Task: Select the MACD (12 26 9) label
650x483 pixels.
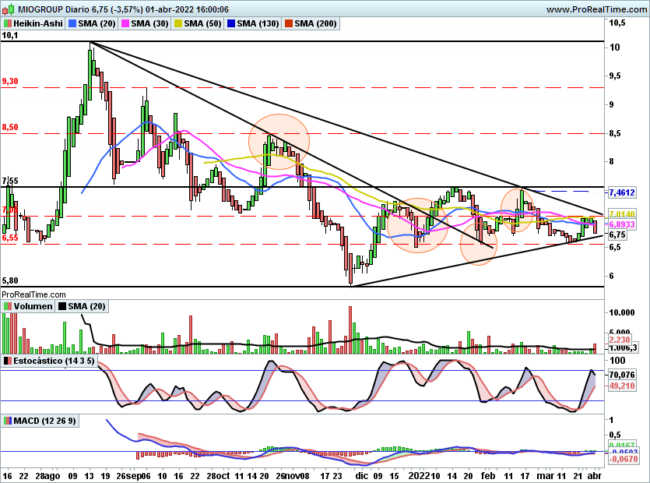Action: pyautogui.click(x=50, y=426)
